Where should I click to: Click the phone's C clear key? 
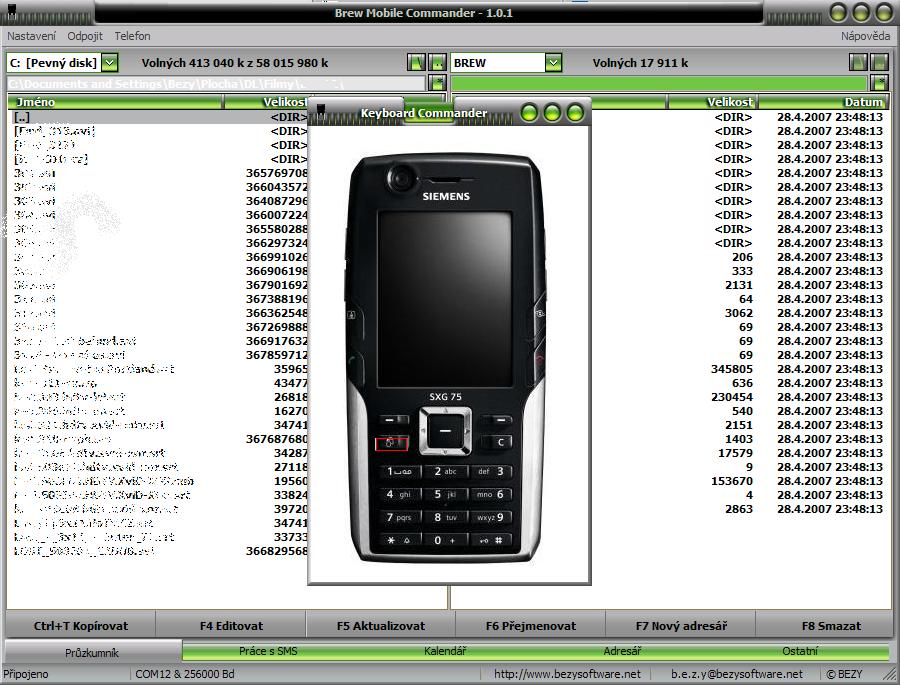(497, 442)
